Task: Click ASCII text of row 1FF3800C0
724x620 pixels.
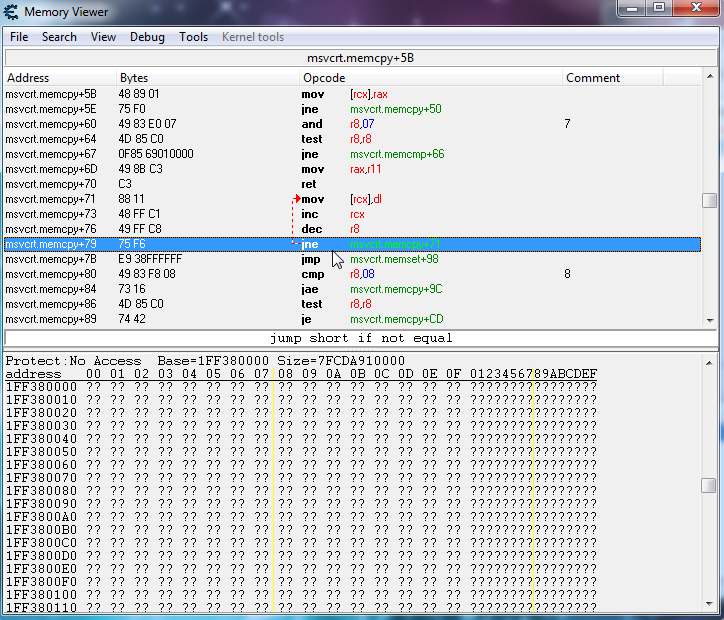Action: (533, 542)
